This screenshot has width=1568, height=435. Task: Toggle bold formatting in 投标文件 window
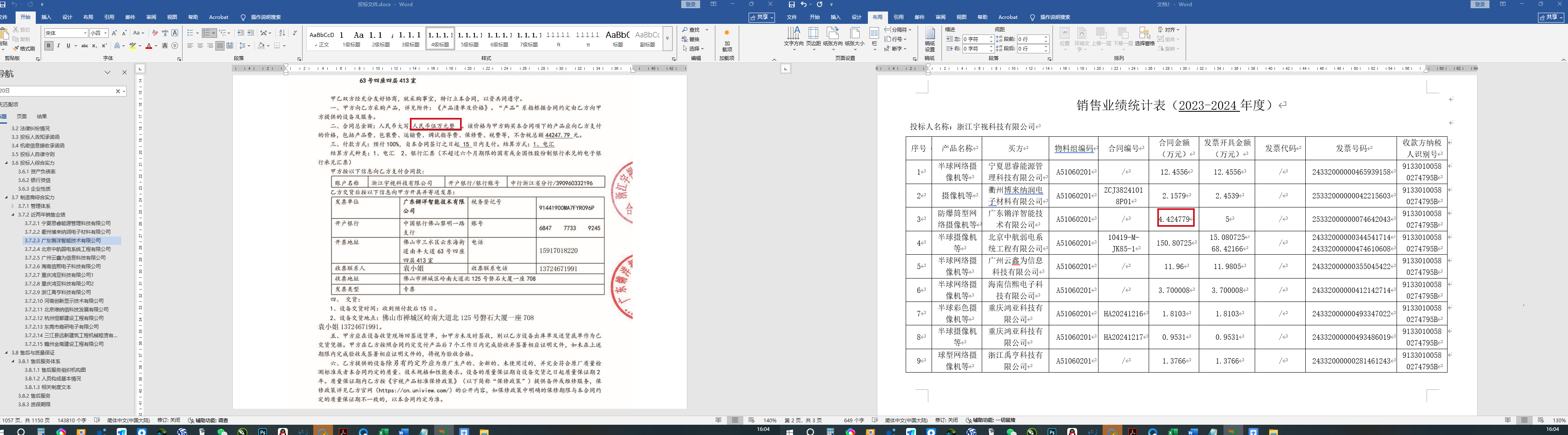pos(49,46)
